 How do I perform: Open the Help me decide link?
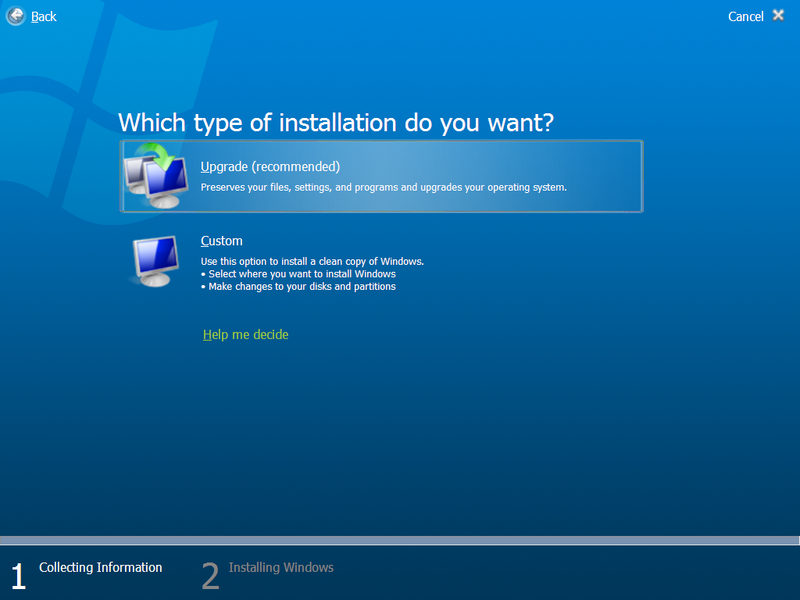point(245,335)
